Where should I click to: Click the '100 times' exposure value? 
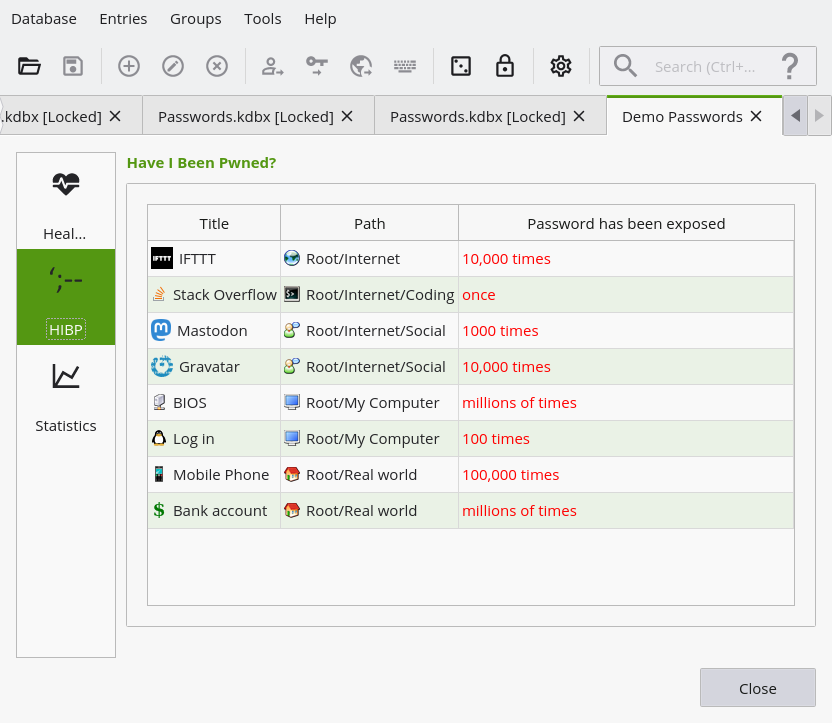coord(496,439)
